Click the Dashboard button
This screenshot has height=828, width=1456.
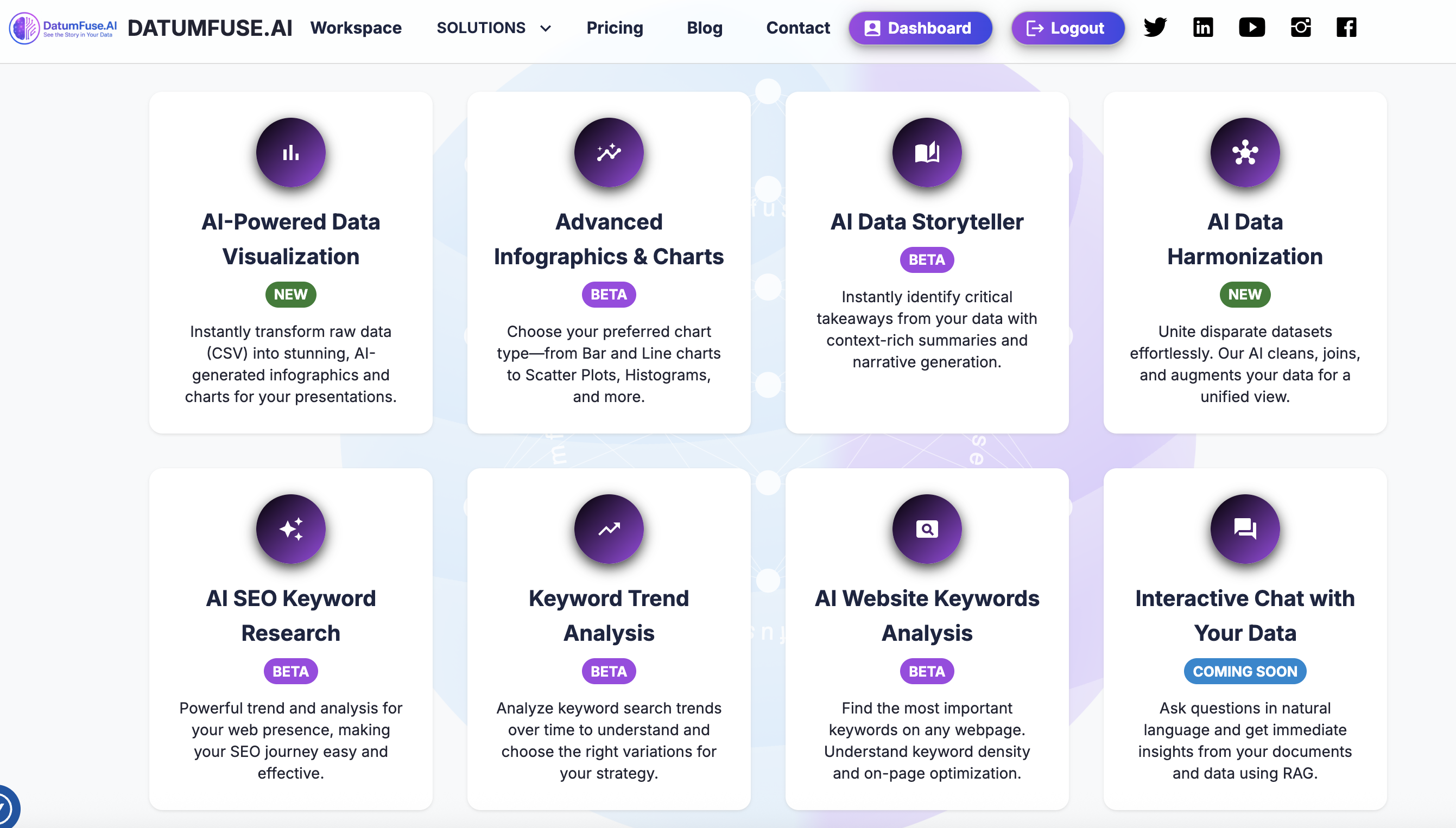920,28
